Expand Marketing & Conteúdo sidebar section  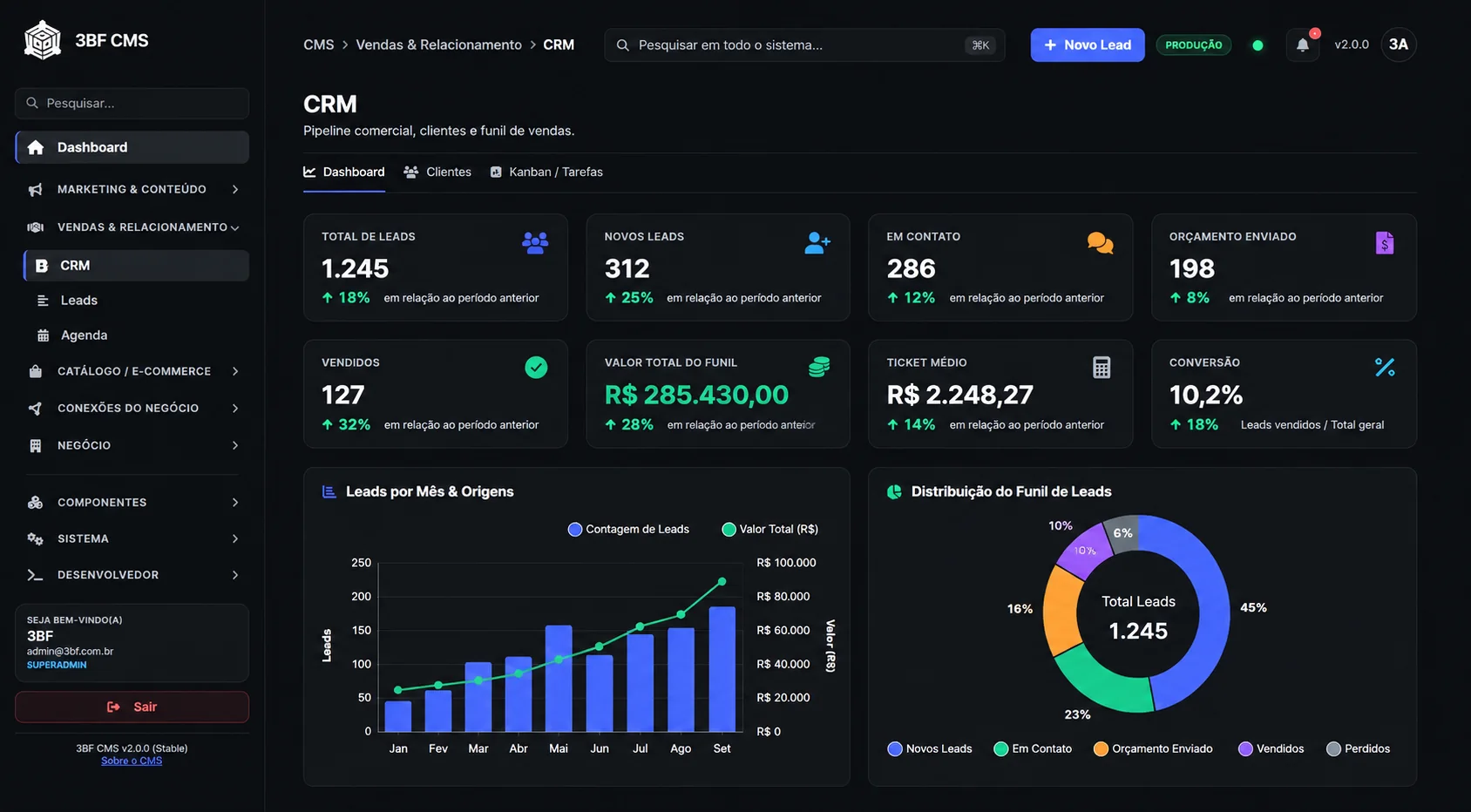132,189
